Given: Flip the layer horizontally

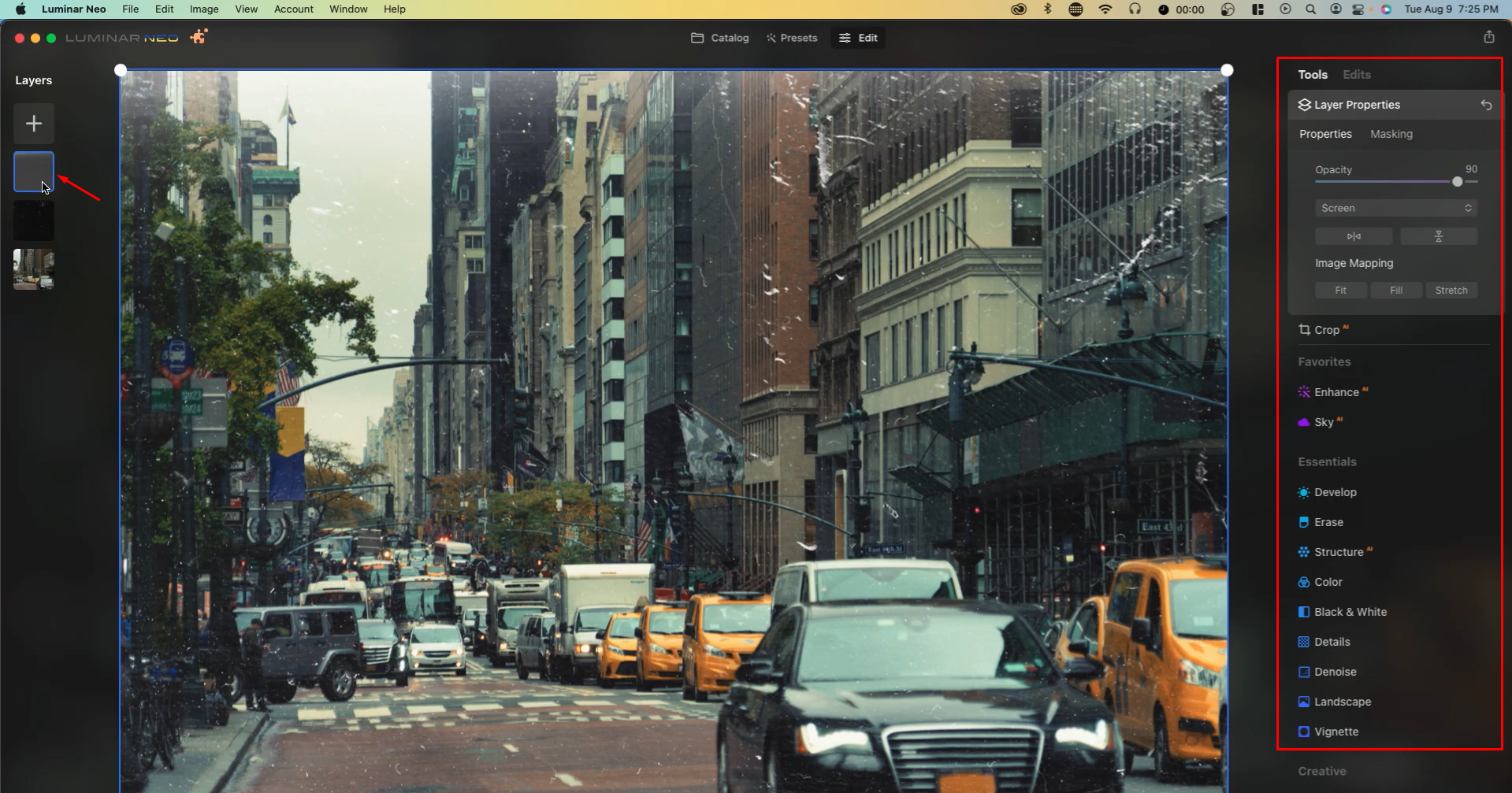Looking at the screenshot, I should tap(1354, 236).
